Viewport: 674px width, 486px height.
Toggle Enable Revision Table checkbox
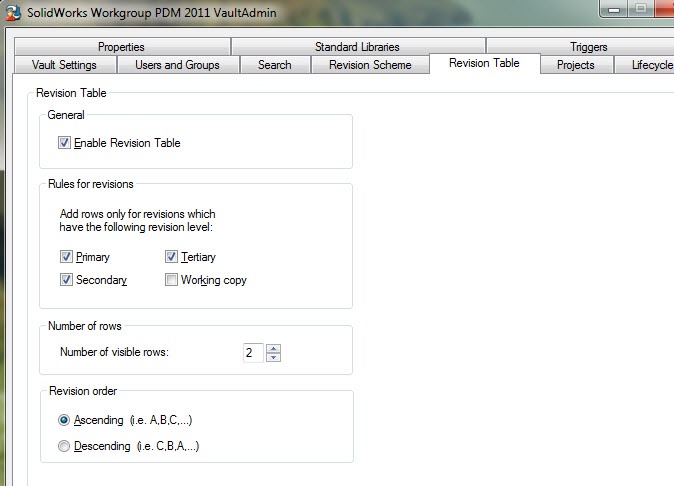[64, 143]
